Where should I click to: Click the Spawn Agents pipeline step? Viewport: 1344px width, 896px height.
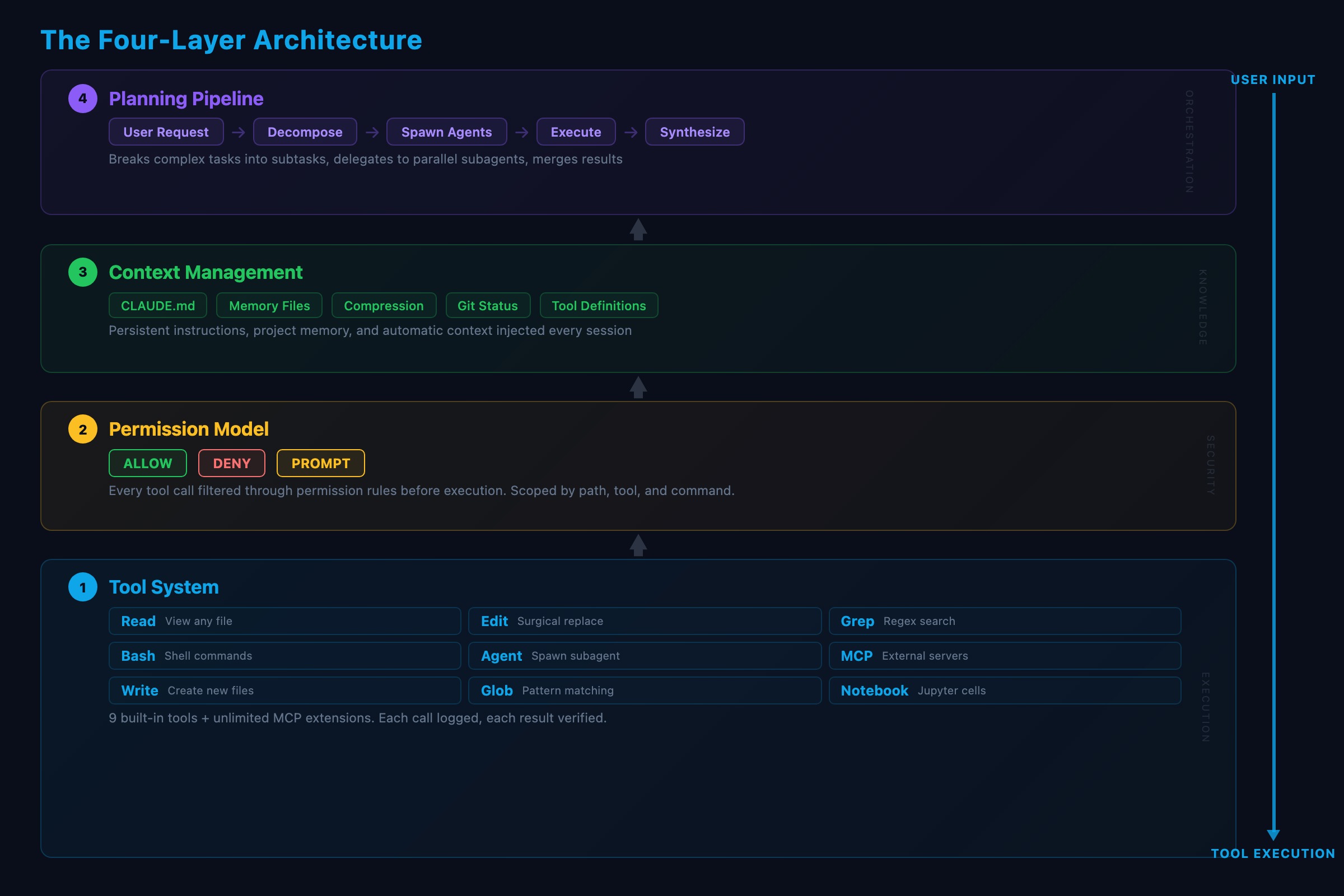[x=446, y=132]
